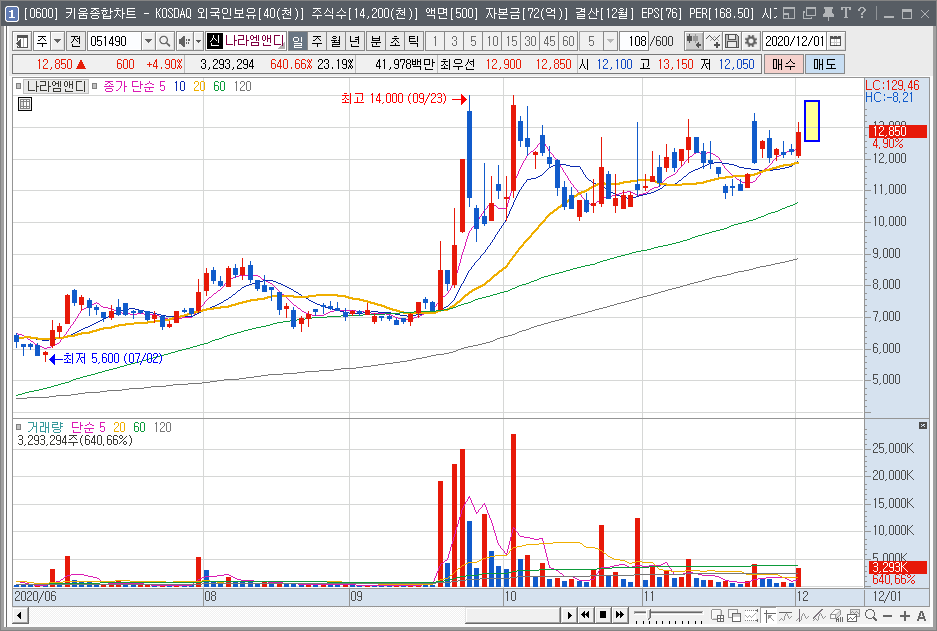Image resolution: width=937 pixels, height=631 pixels.
Task: Click the '거래량' volume legend label
Action: tap(45, 427)
